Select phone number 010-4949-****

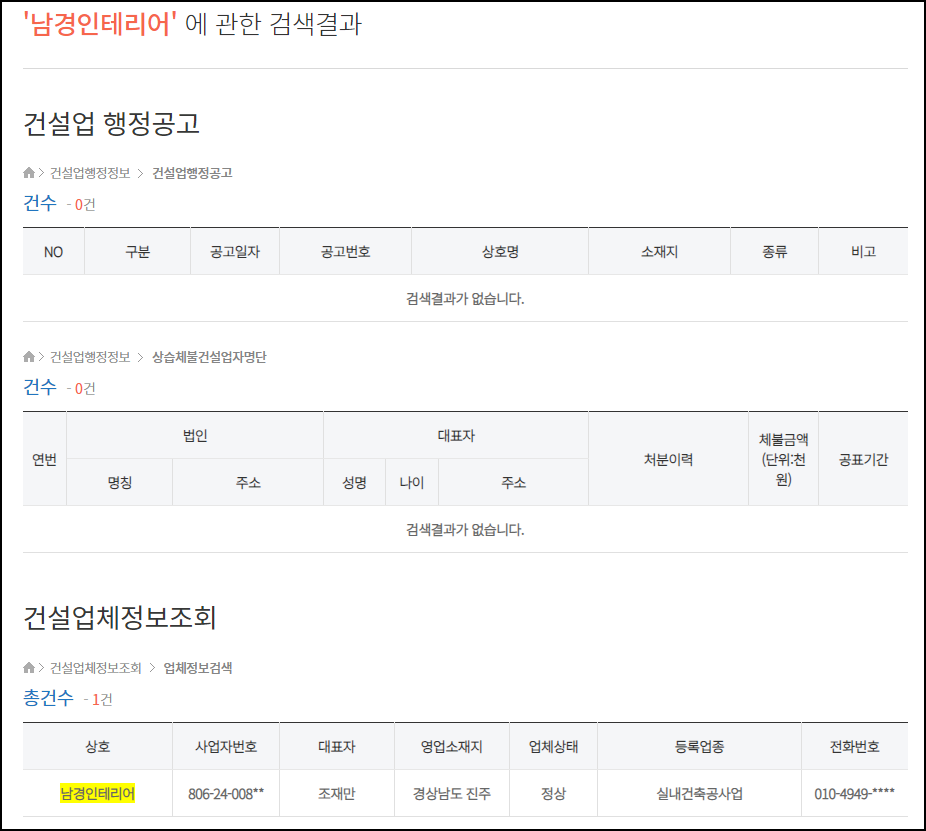[854, 794]
